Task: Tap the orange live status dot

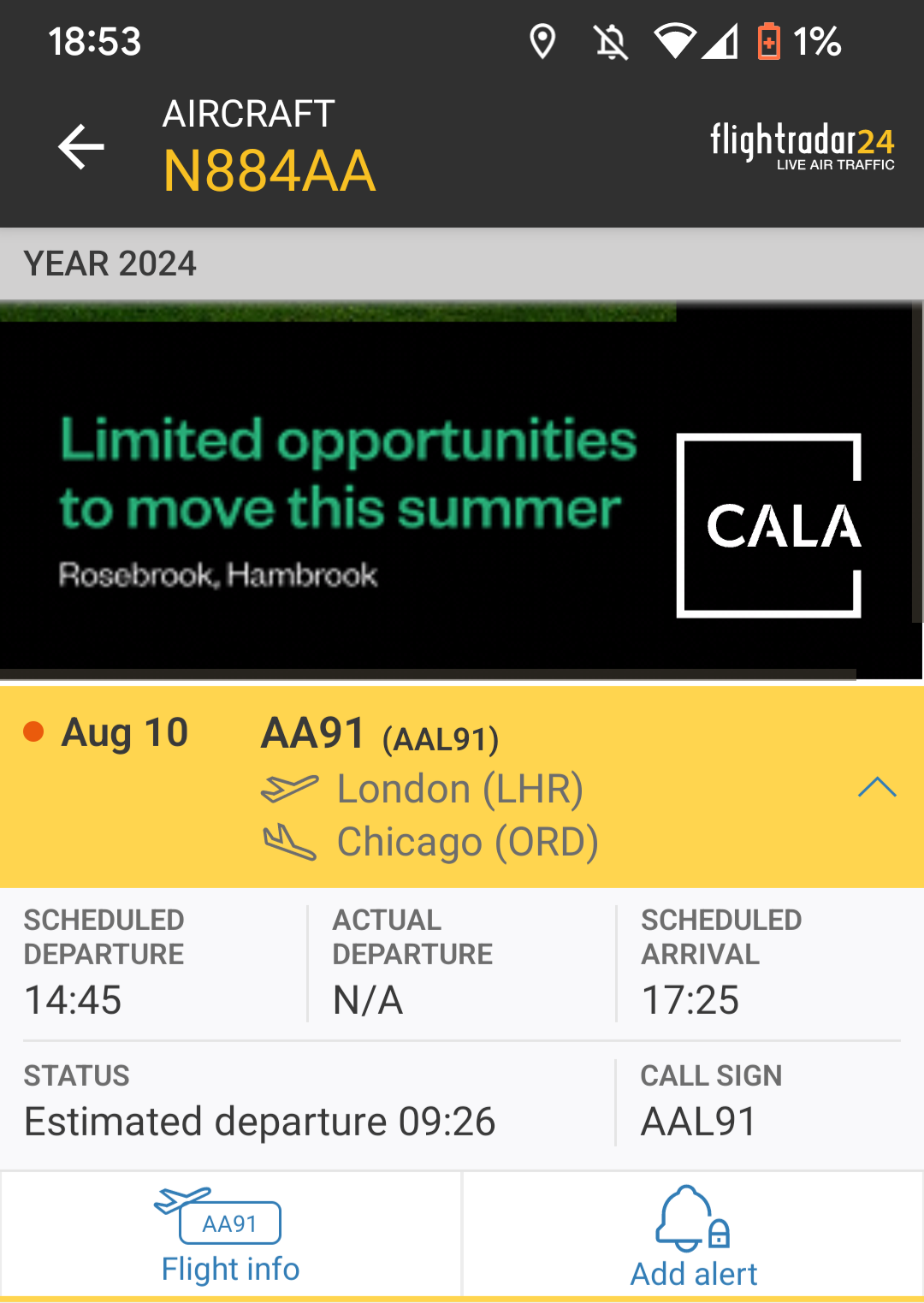Action: tap(33, 731)
